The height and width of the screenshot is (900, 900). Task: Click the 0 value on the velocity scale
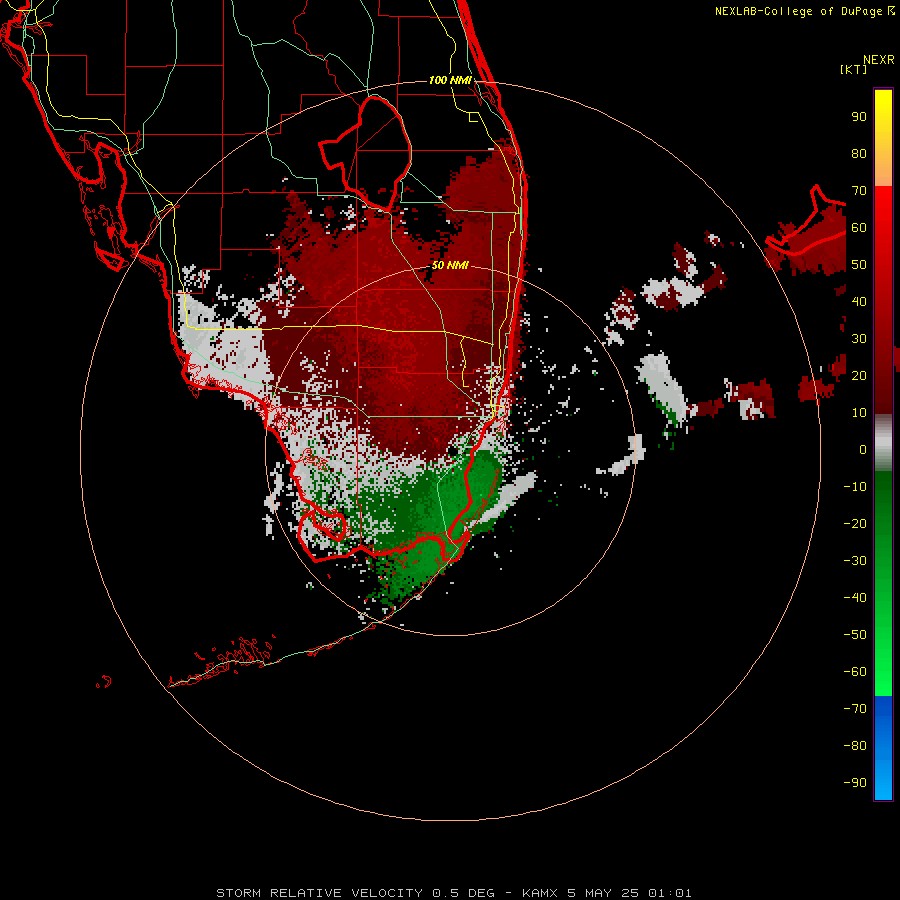[x=863, y=449]
